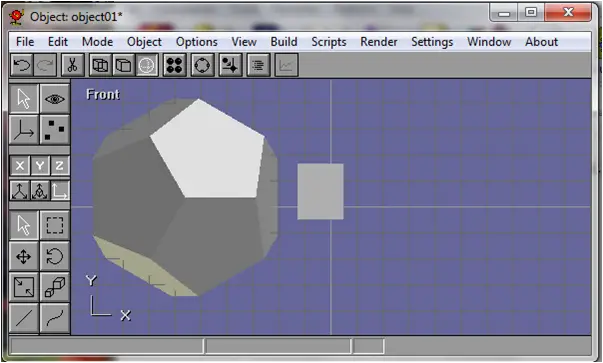Screen dimensions: 603x363
Task: Click the greyed-out graph editor icon
Action: pos(287,65)
